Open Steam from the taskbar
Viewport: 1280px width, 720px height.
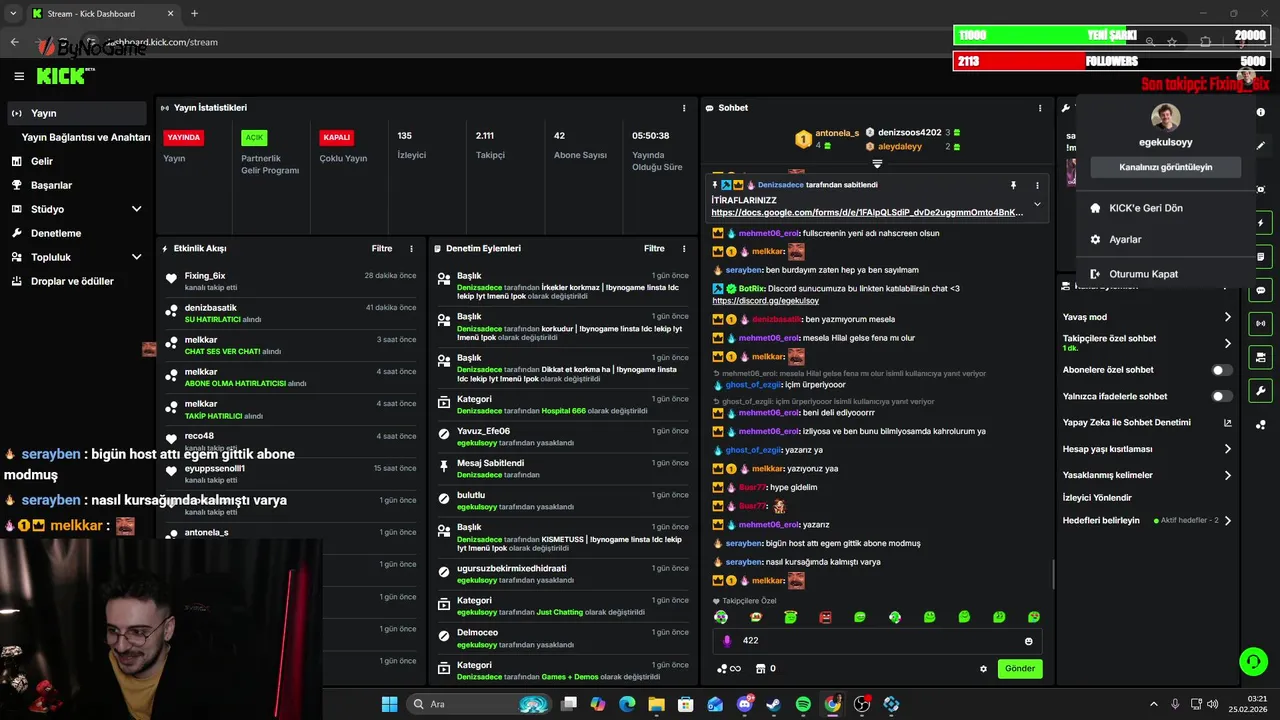click(x=774, y=704)
